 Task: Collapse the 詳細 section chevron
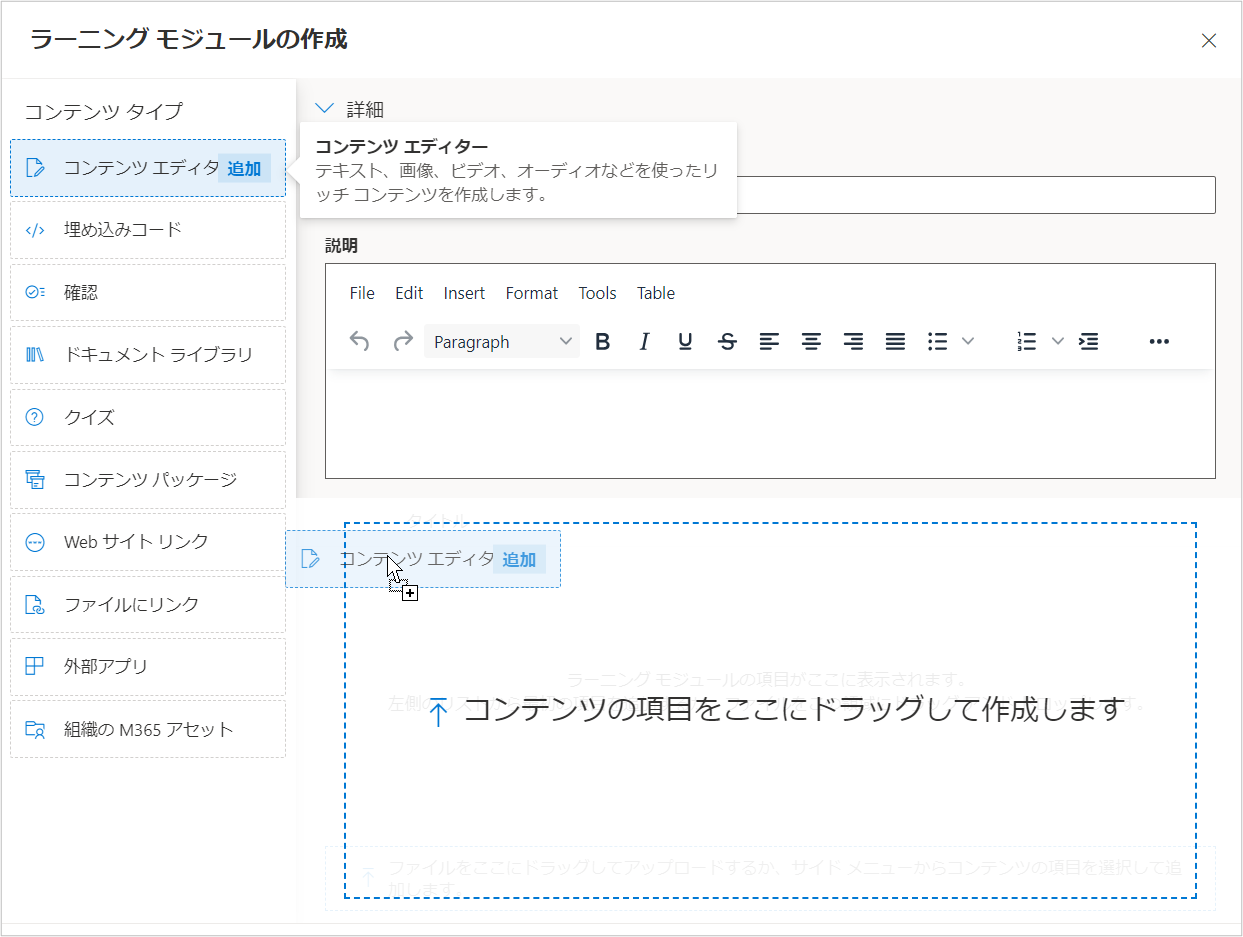(x=324, y=109)
